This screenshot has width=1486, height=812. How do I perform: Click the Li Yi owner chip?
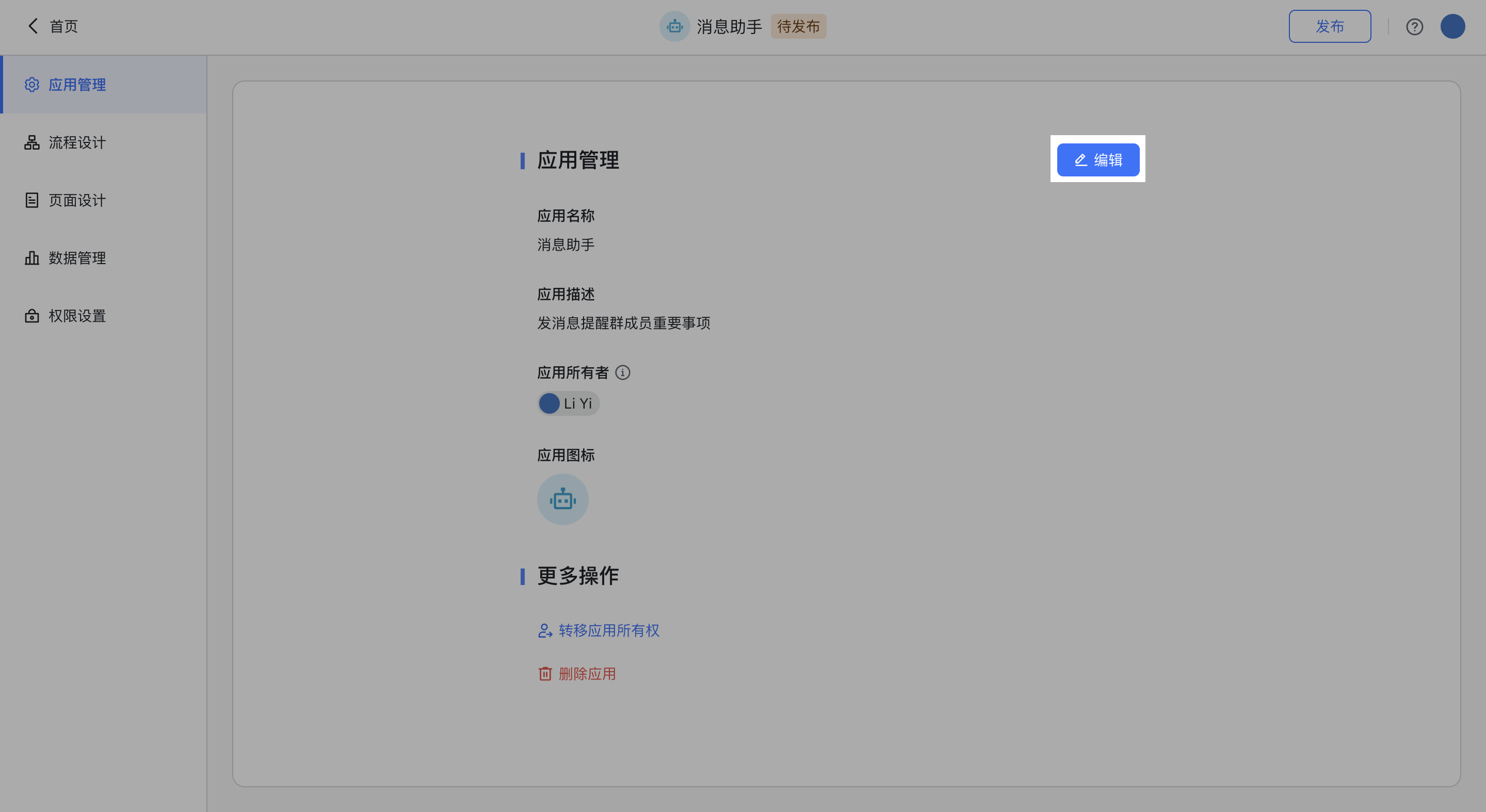point(569,404)
